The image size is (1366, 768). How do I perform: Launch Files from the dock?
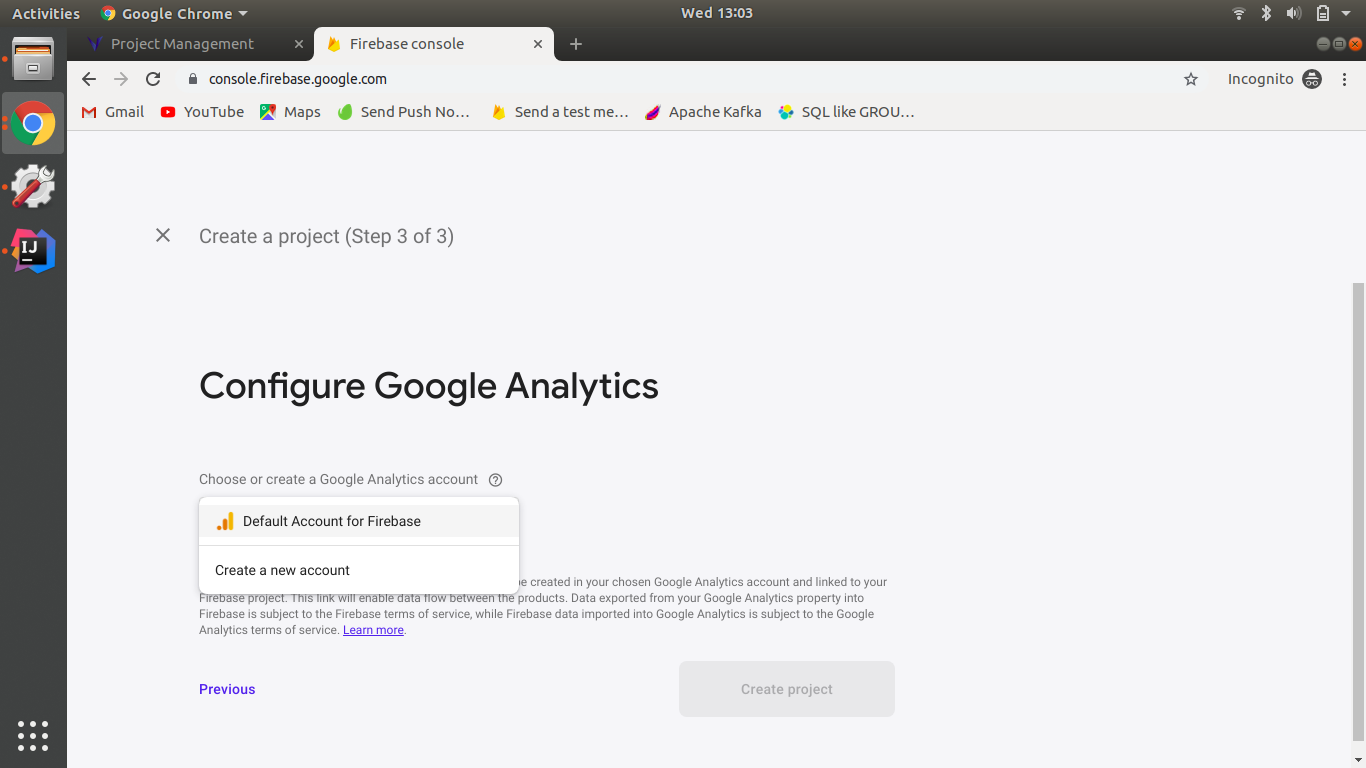(33, 59)
